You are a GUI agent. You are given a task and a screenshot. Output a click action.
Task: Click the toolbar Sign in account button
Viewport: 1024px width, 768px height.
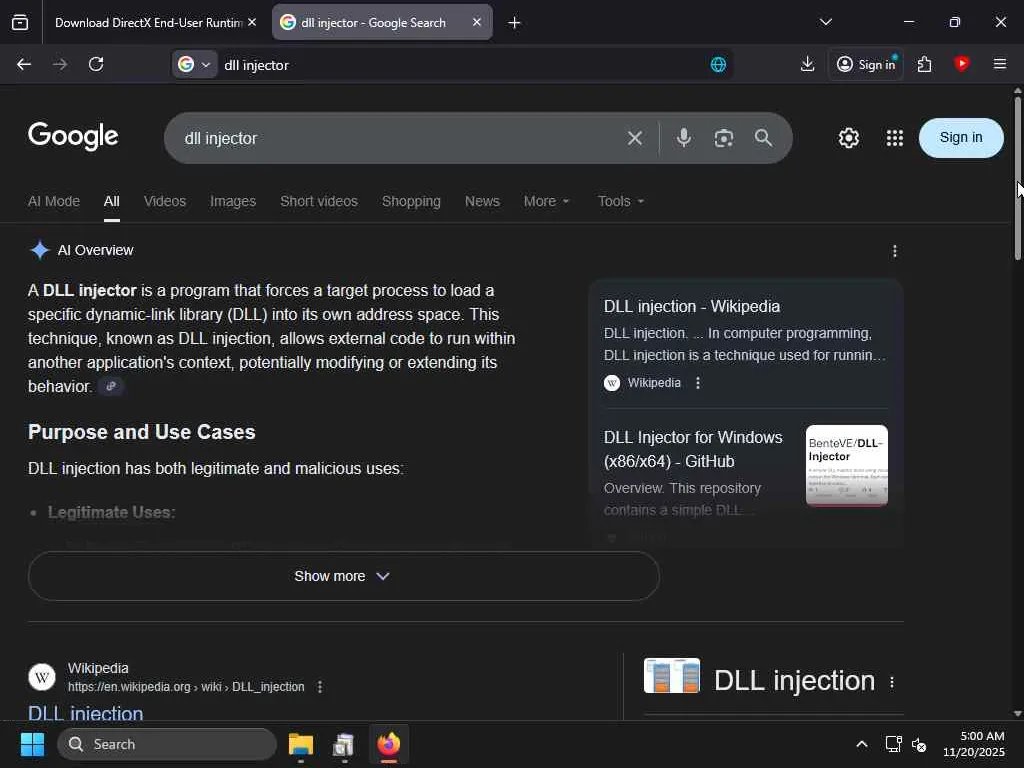[x=865, y=64]
